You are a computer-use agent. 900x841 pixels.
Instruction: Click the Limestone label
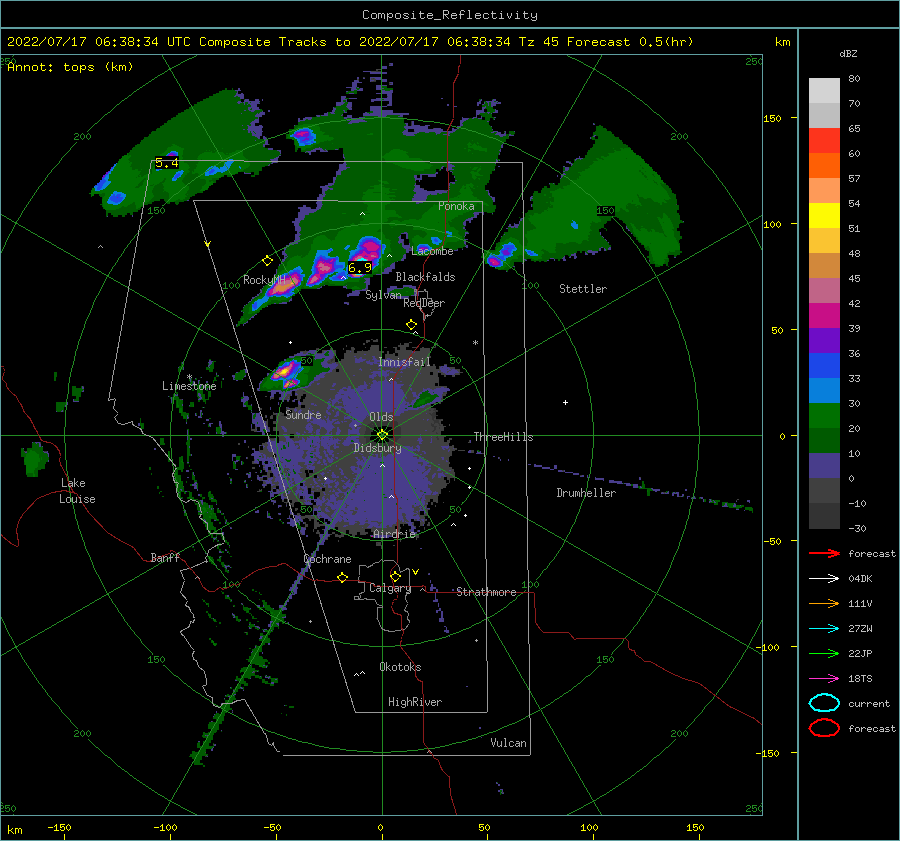[x=189, y=386]
